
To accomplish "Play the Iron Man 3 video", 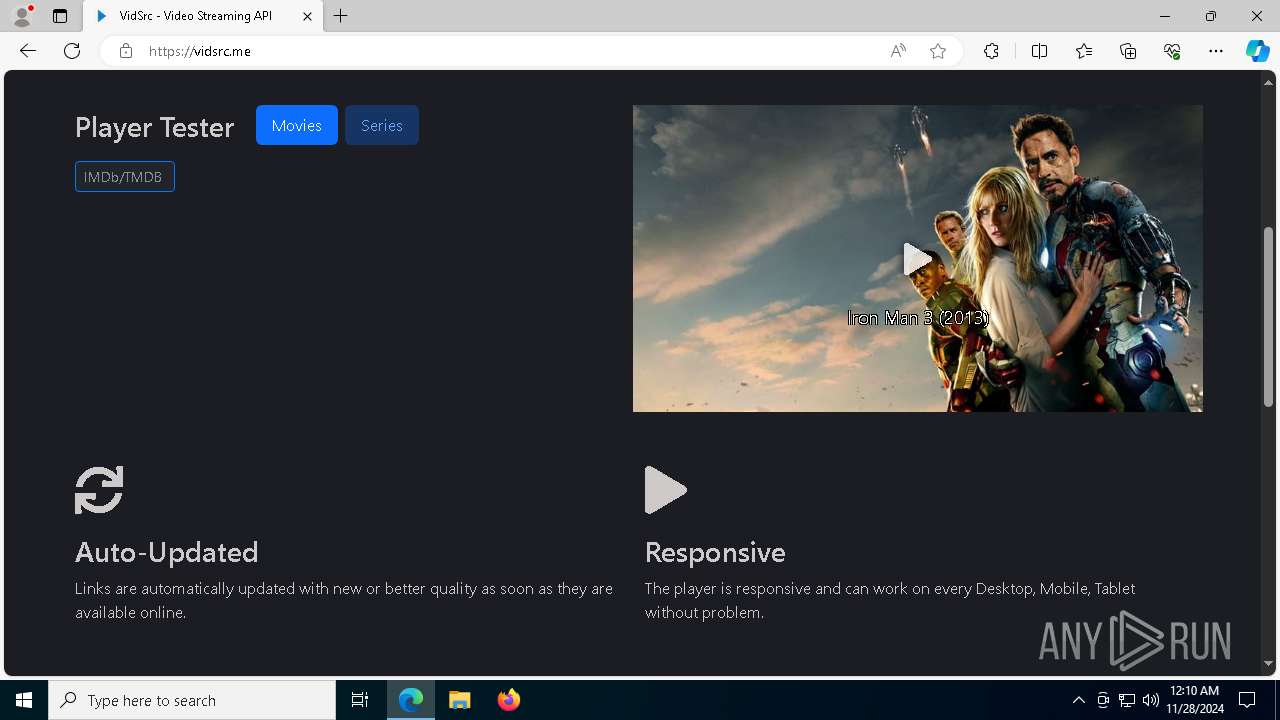I will tap(917, 259).
